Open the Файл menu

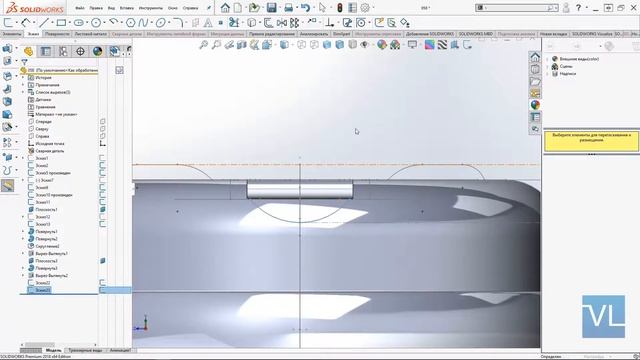pyautogui.click(x=80, y=8)
